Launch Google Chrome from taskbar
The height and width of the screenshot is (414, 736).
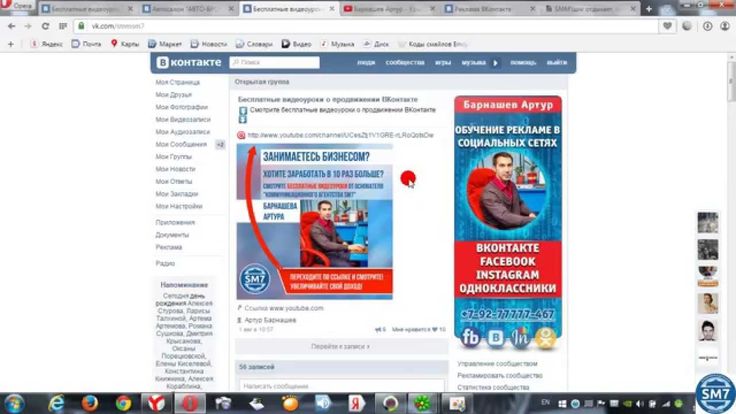point(123,403)
